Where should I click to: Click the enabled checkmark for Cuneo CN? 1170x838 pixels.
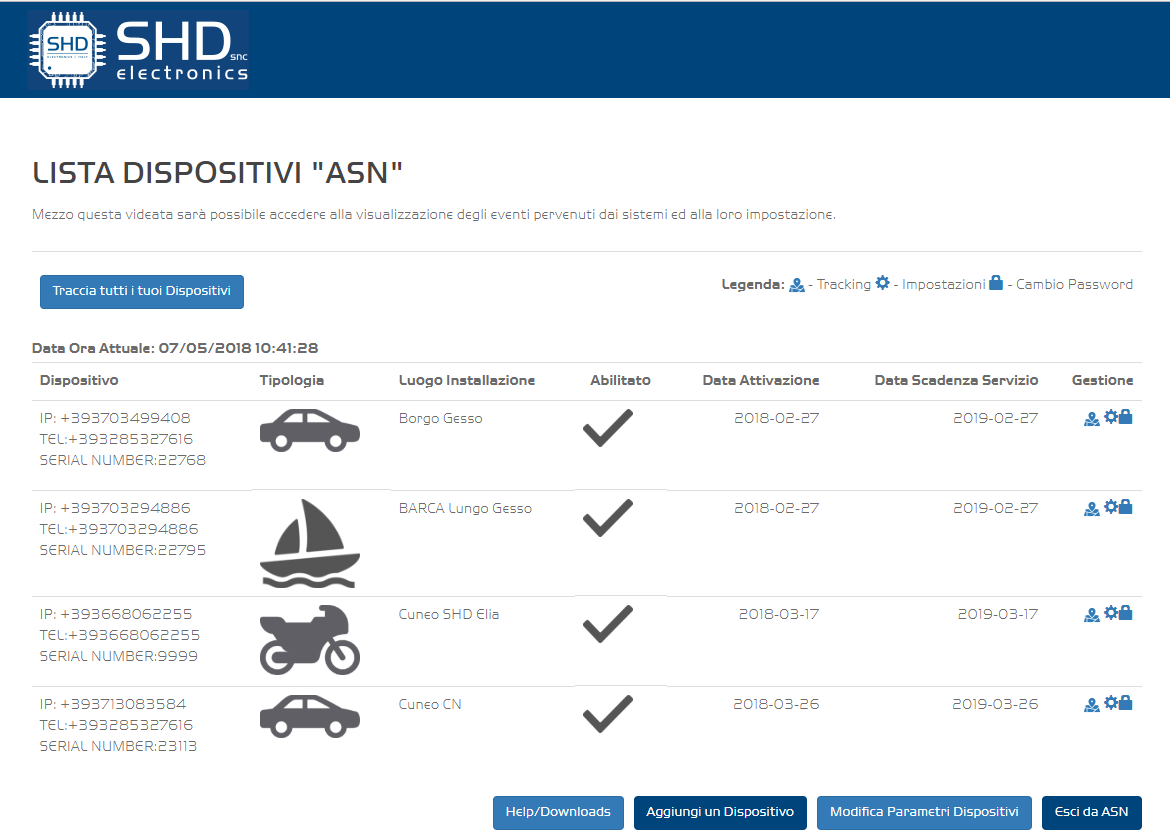tap(607, 714)
